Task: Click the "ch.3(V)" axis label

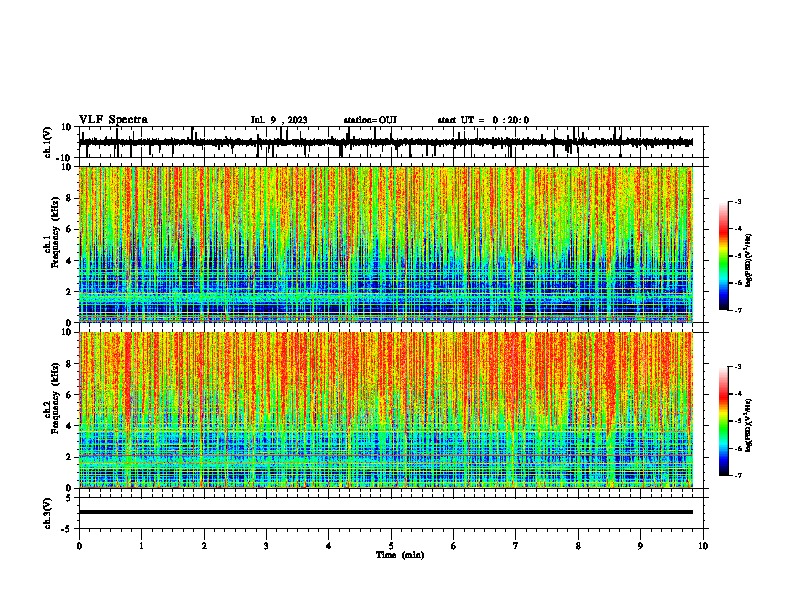Action: click(48, 513)
